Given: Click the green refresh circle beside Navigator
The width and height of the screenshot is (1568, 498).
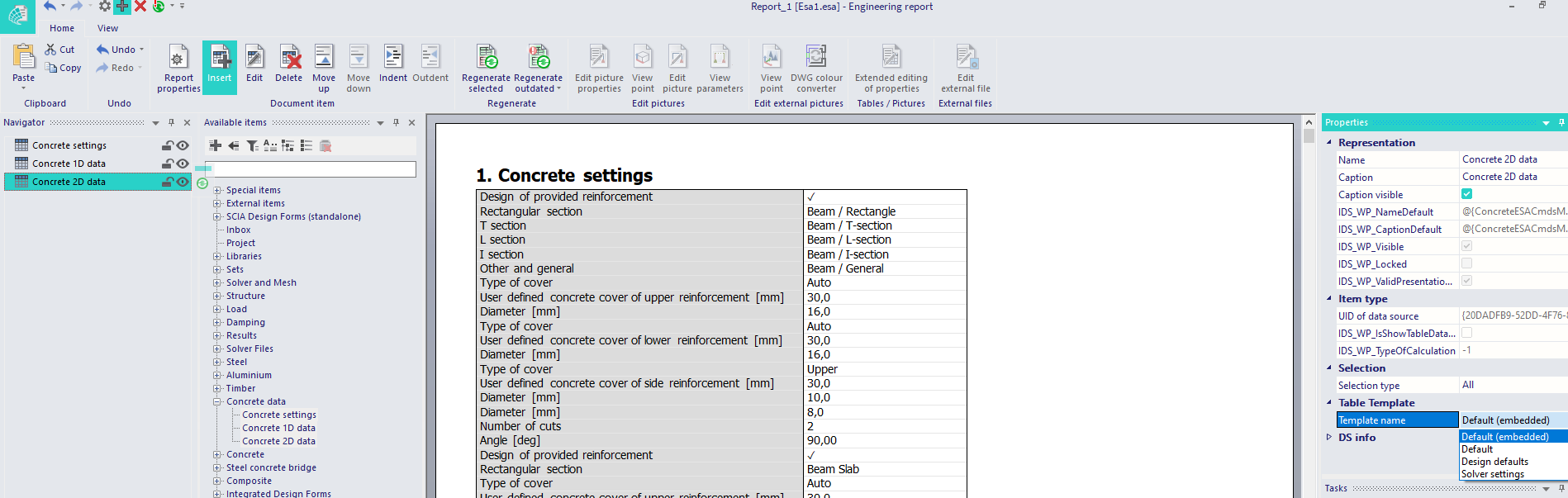Looking at the screenshot, I should pyautogui.click(x=202, y=183).
